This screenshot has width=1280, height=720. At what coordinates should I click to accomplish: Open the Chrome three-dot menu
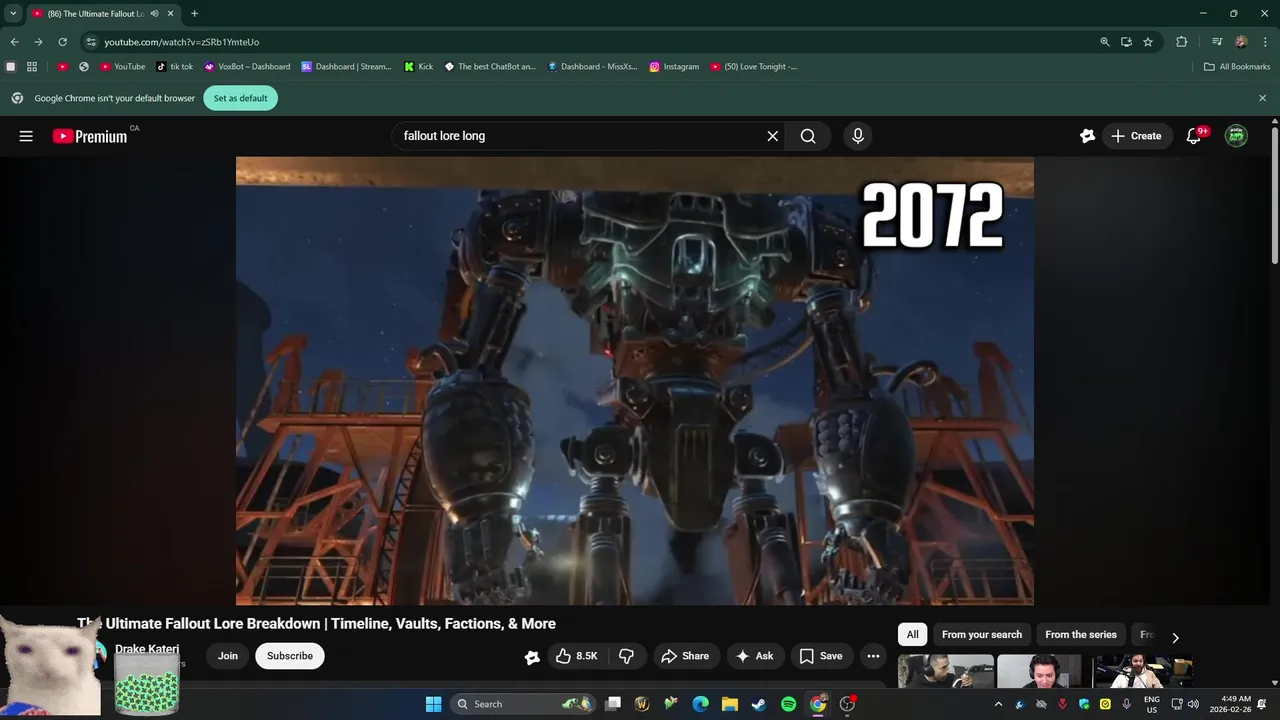point(1265,42)
